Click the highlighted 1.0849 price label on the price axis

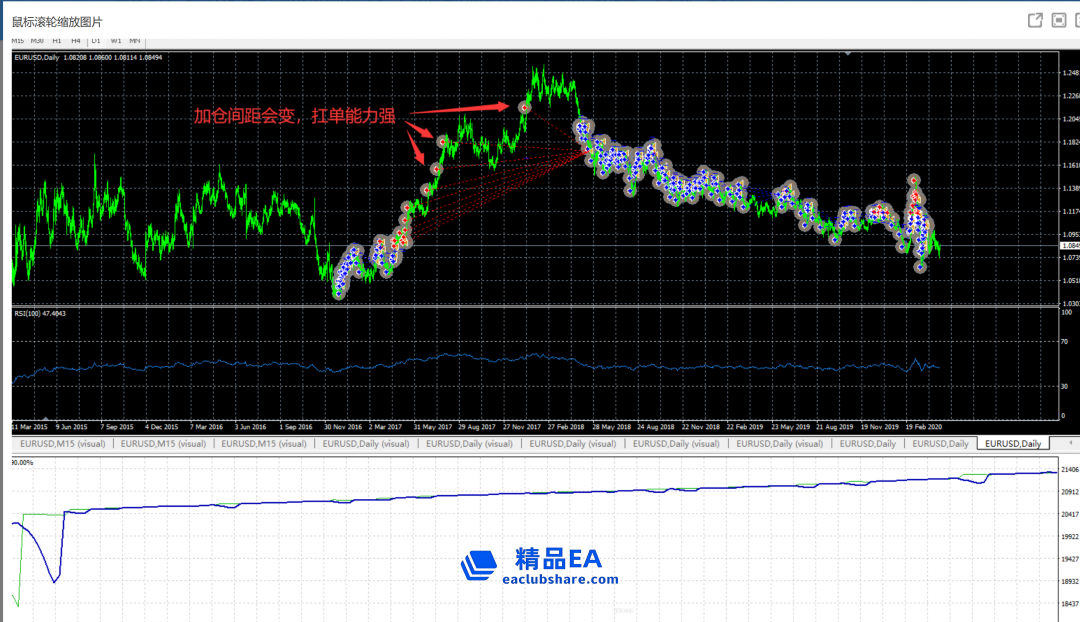click(1070, 245)
